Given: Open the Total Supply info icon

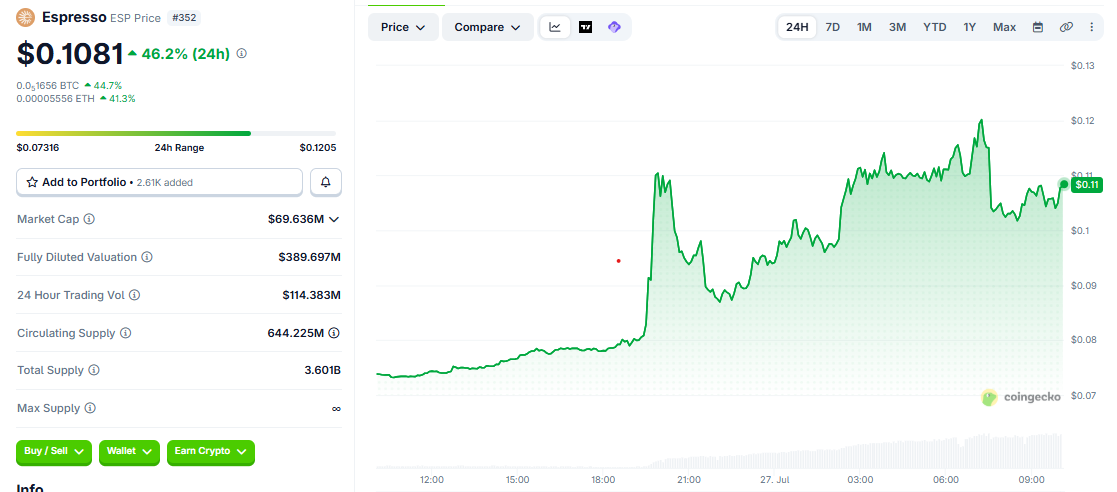Looking at the screenshot, I should click(x=94, y=370).
